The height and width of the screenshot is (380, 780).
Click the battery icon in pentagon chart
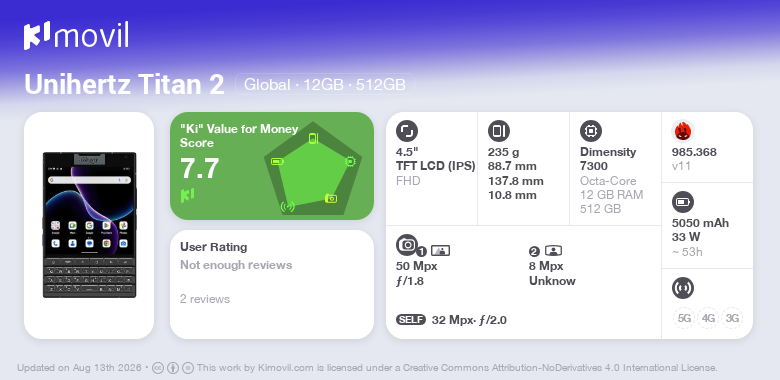coord(277,161)
